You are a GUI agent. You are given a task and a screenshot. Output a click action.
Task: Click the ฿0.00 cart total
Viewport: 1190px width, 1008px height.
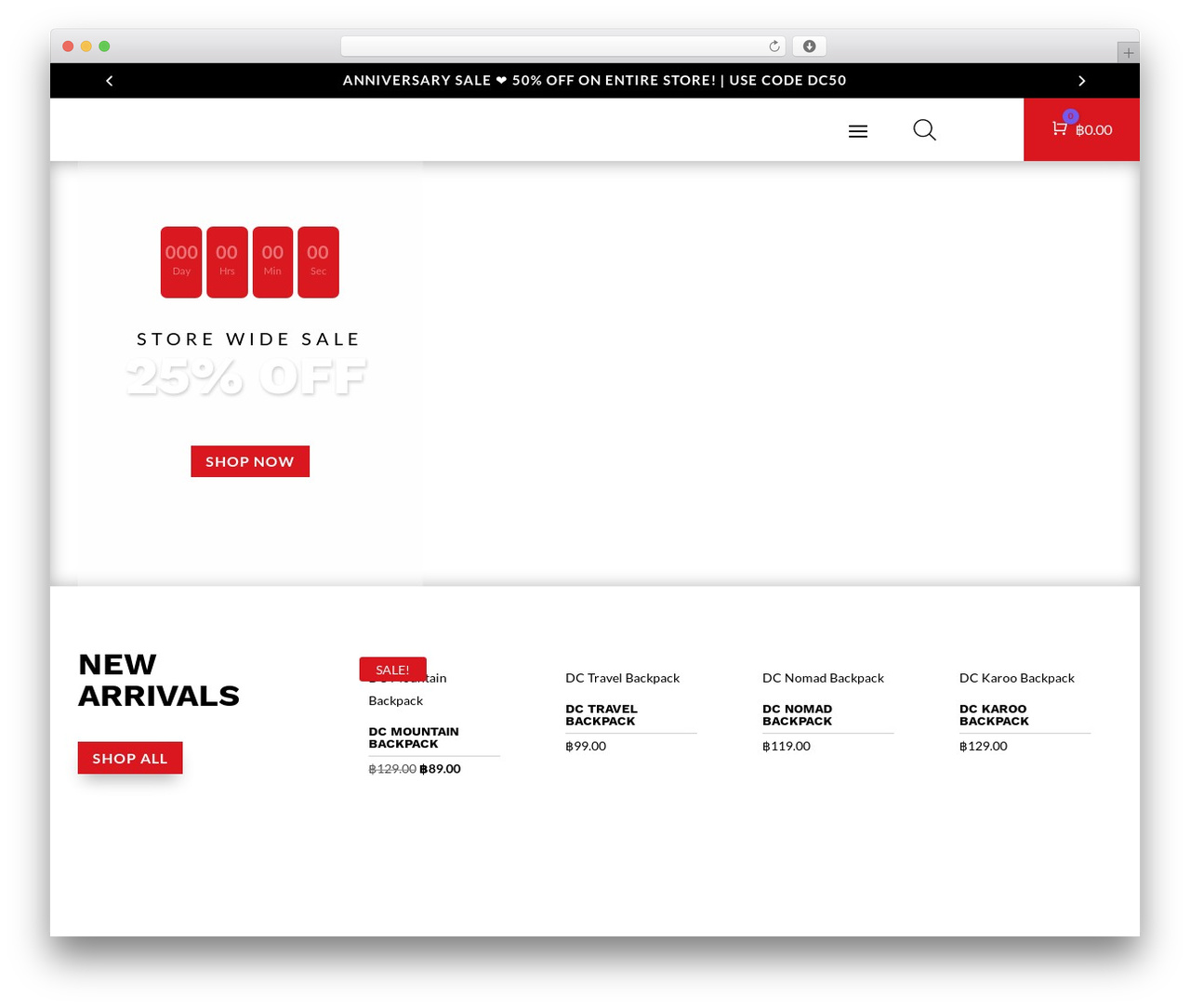[1094, 130]
